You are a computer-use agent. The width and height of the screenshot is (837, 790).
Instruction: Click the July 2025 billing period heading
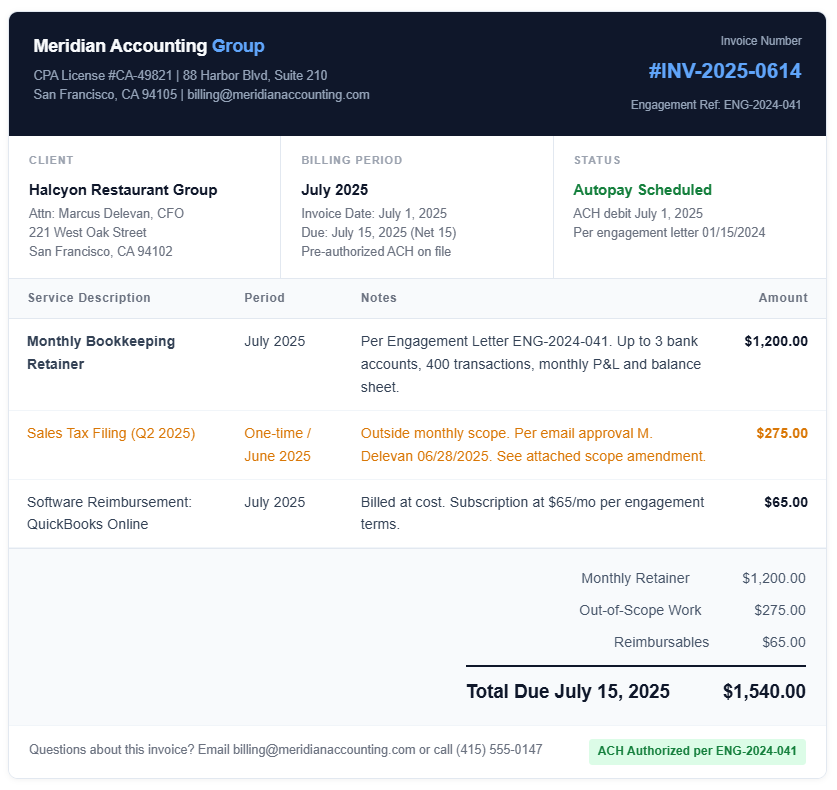tap(335, 190)
